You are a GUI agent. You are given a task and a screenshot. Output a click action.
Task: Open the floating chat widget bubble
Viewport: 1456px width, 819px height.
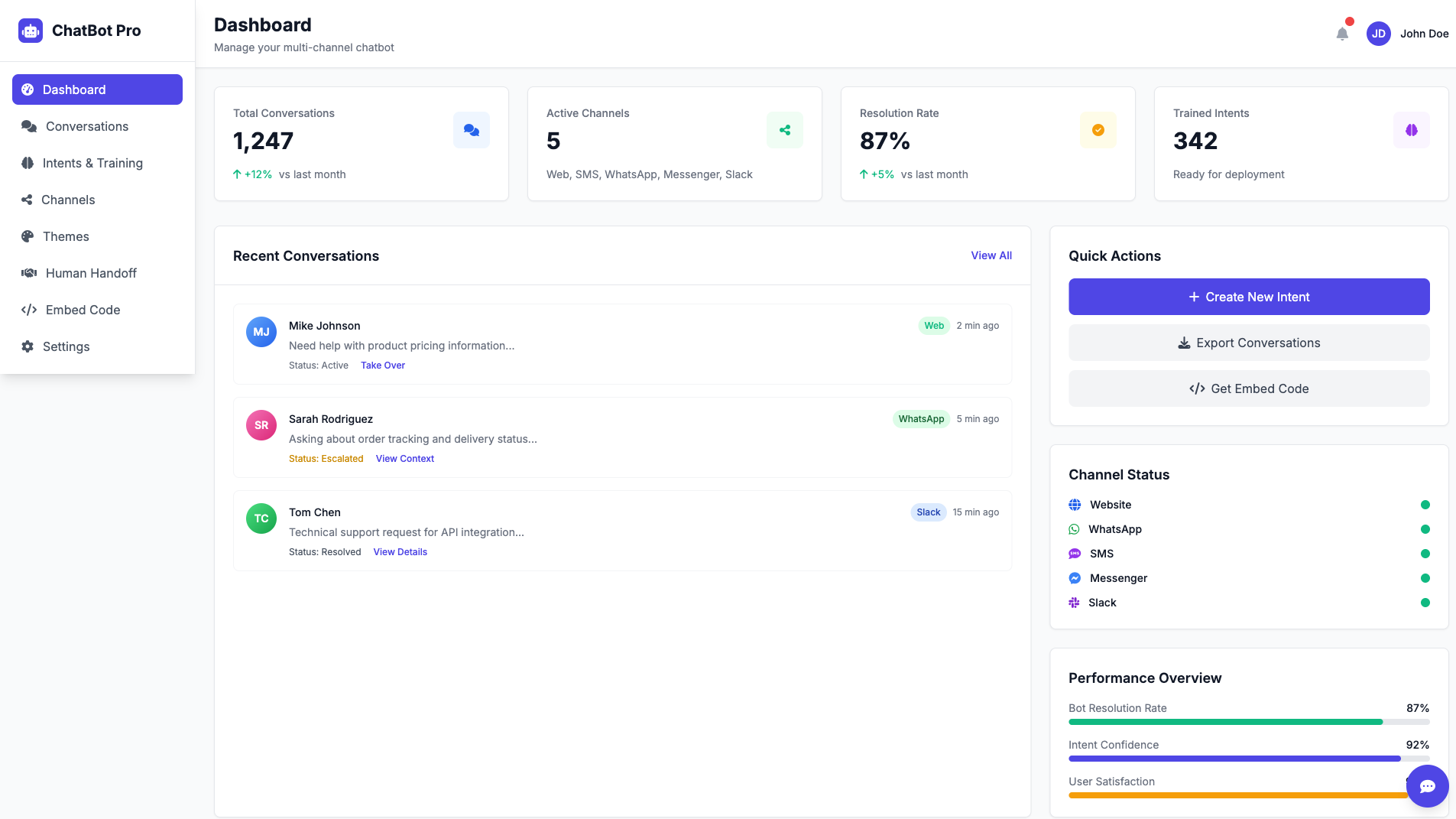[1426, 786]
